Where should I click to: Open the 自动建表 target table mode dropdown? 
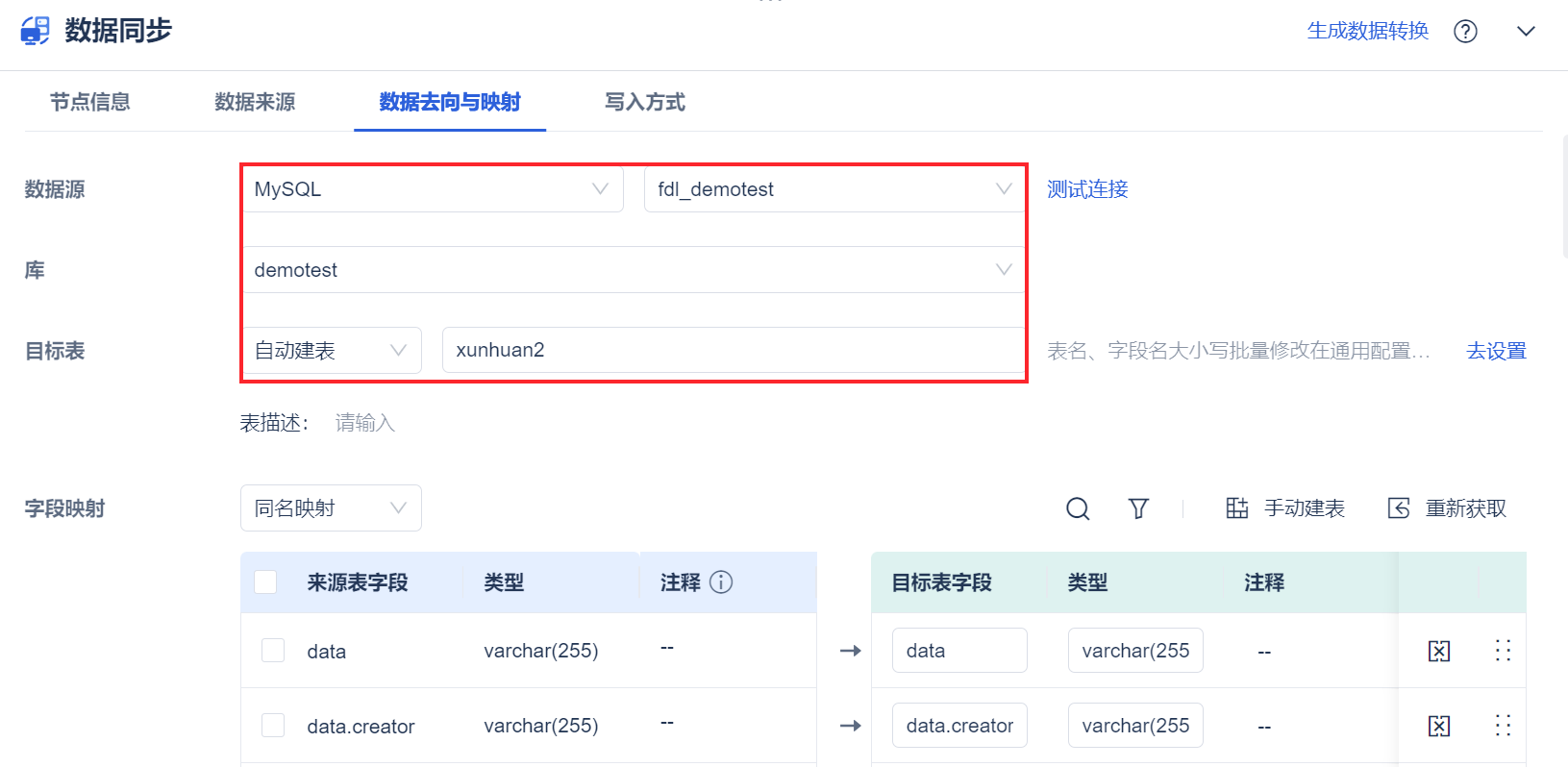[x=332, y=351]
